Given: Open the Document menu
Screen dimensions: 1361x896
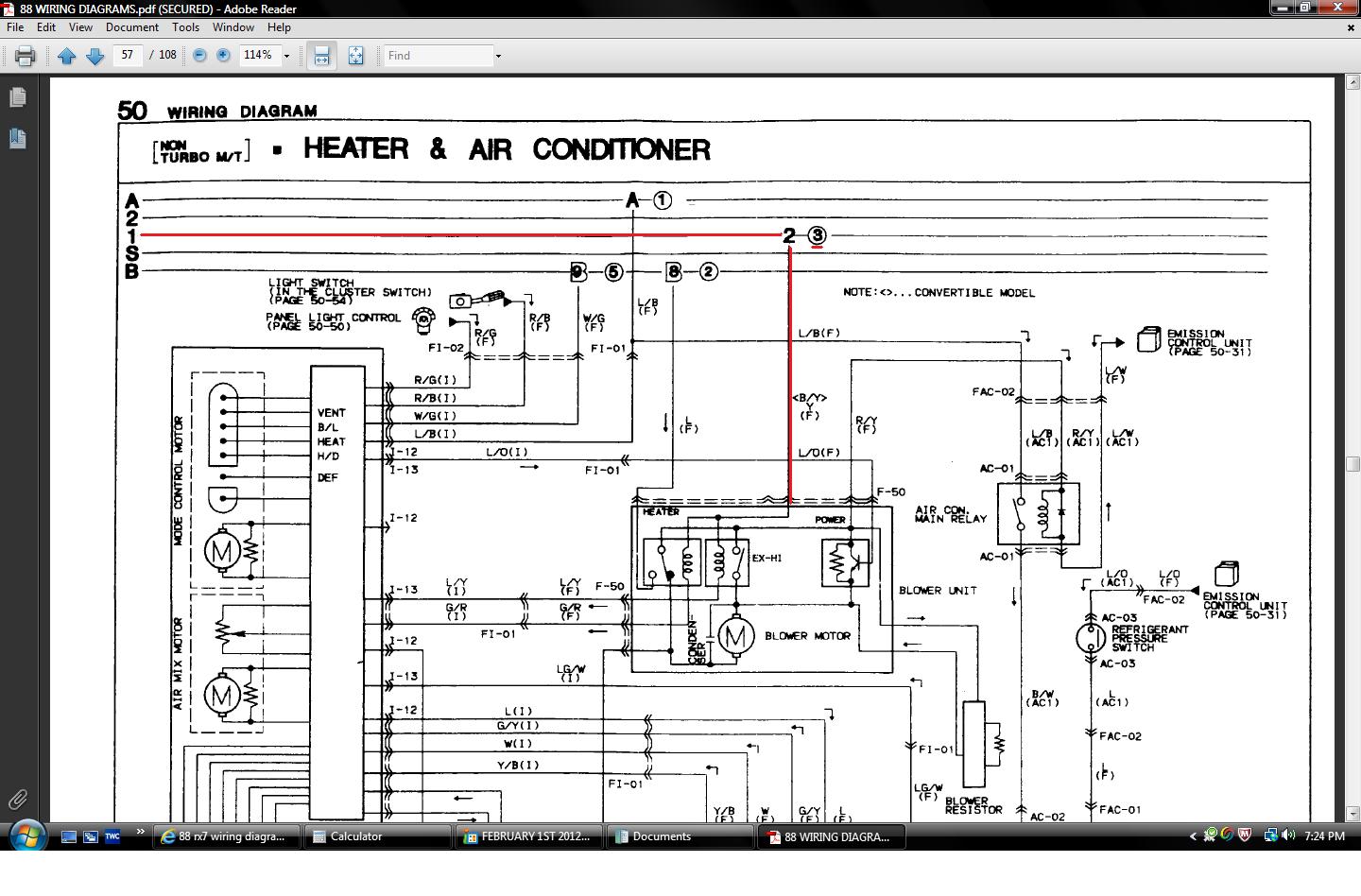Looking at the screenshot, I should 132,27.
